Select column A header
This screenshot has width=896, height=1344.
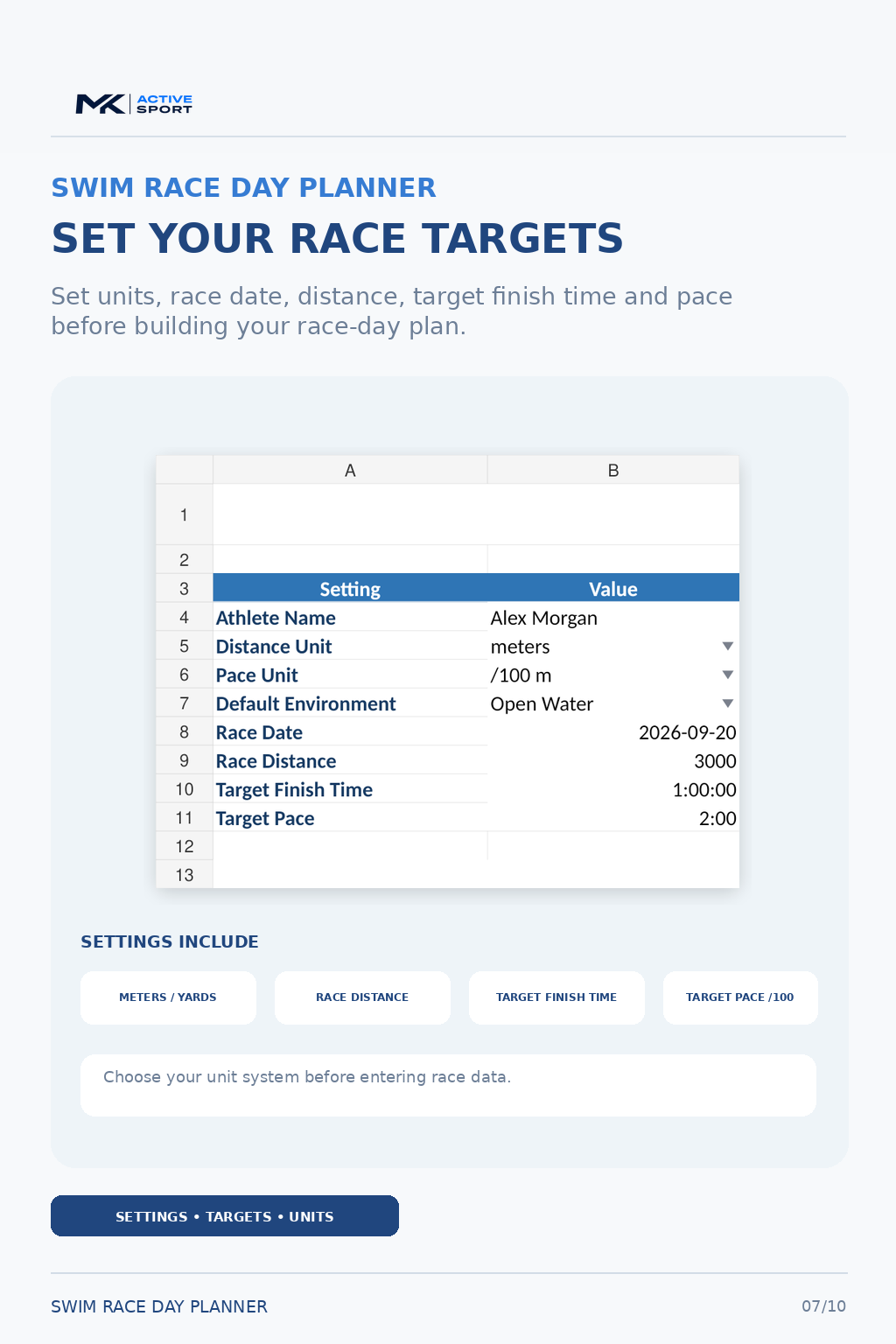[x=350, y=470]
